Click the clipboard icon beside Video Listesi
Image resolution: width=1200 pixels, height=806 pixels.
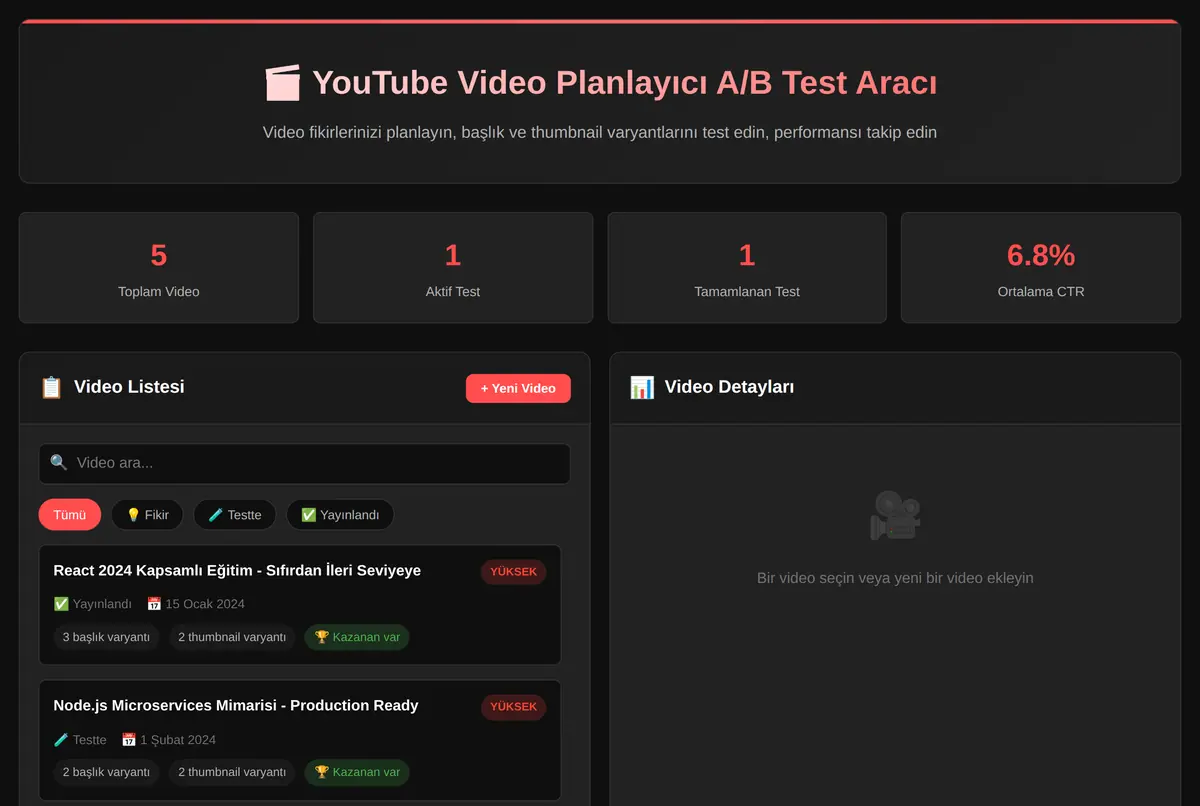click(51, 387)
